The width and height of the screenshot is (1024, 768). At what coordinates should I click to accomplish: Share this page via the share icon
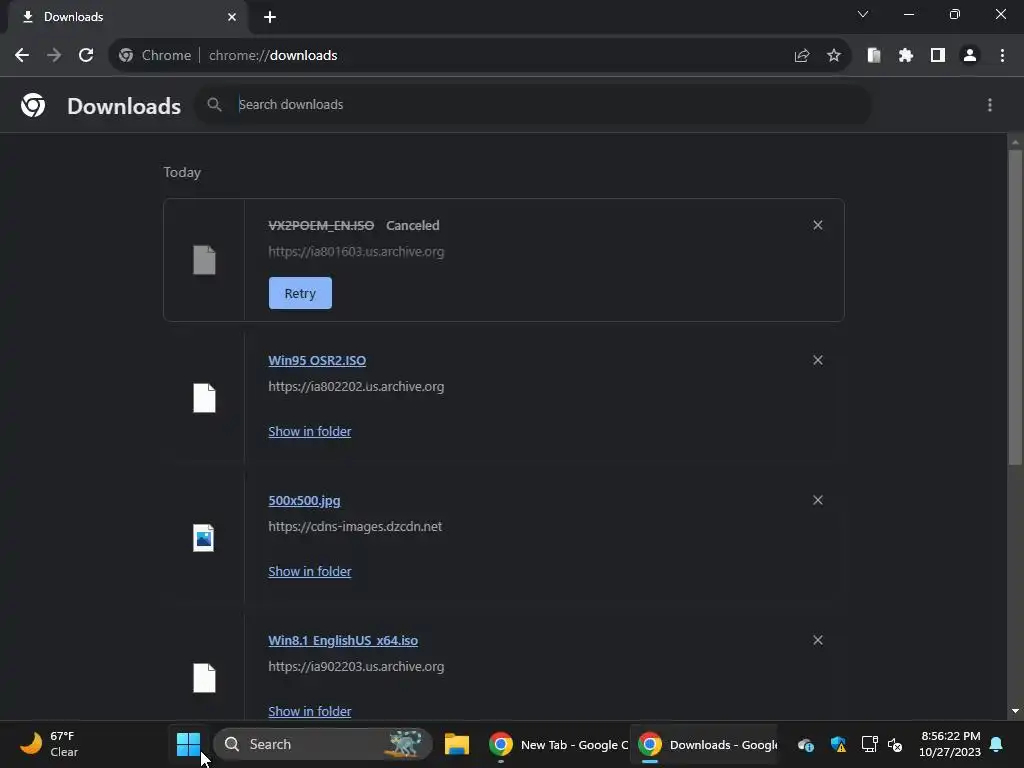click(802, 56)
